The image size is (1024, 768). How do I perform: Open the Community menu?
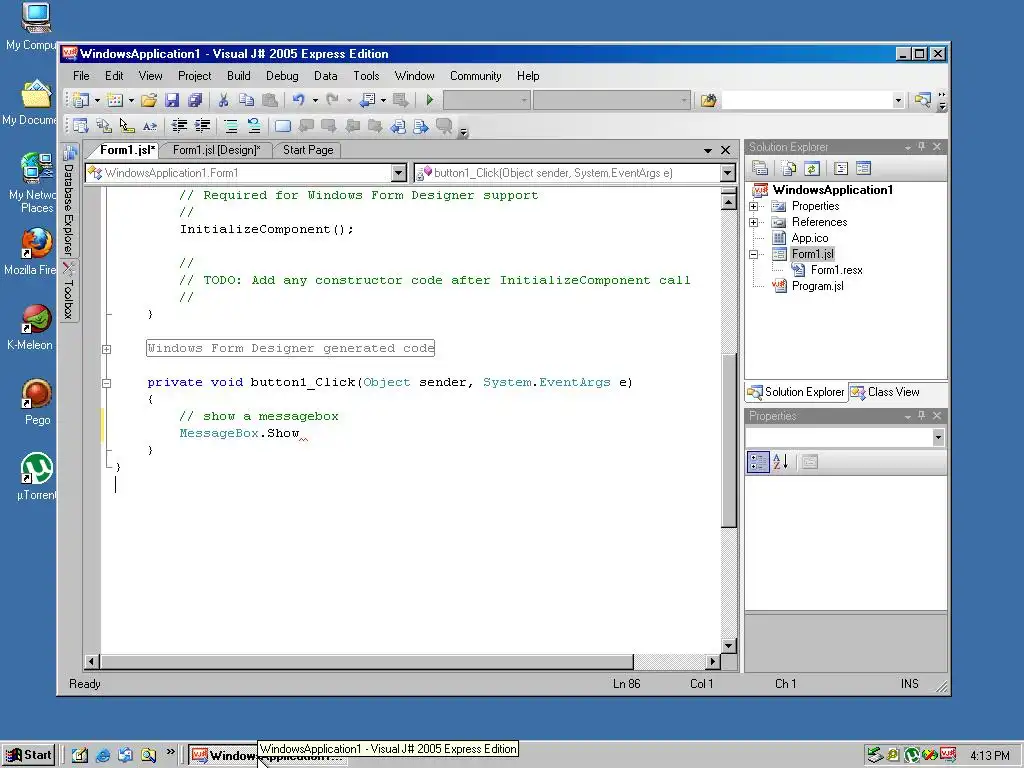tap(475, 76)
